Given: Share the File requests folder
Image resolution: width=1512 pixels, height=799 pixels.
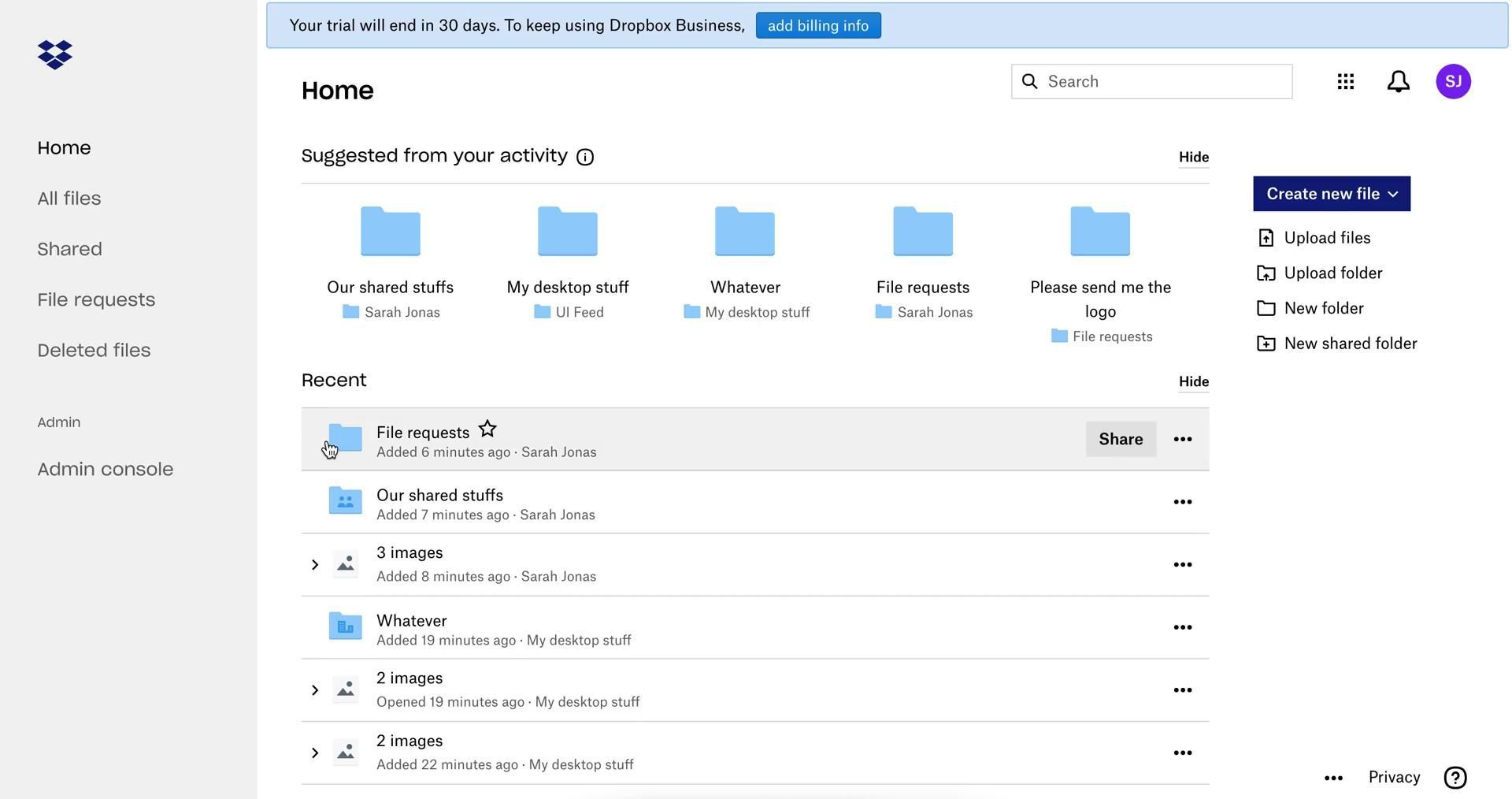Looking at the screenshot, I should (x=1120, y=439).
